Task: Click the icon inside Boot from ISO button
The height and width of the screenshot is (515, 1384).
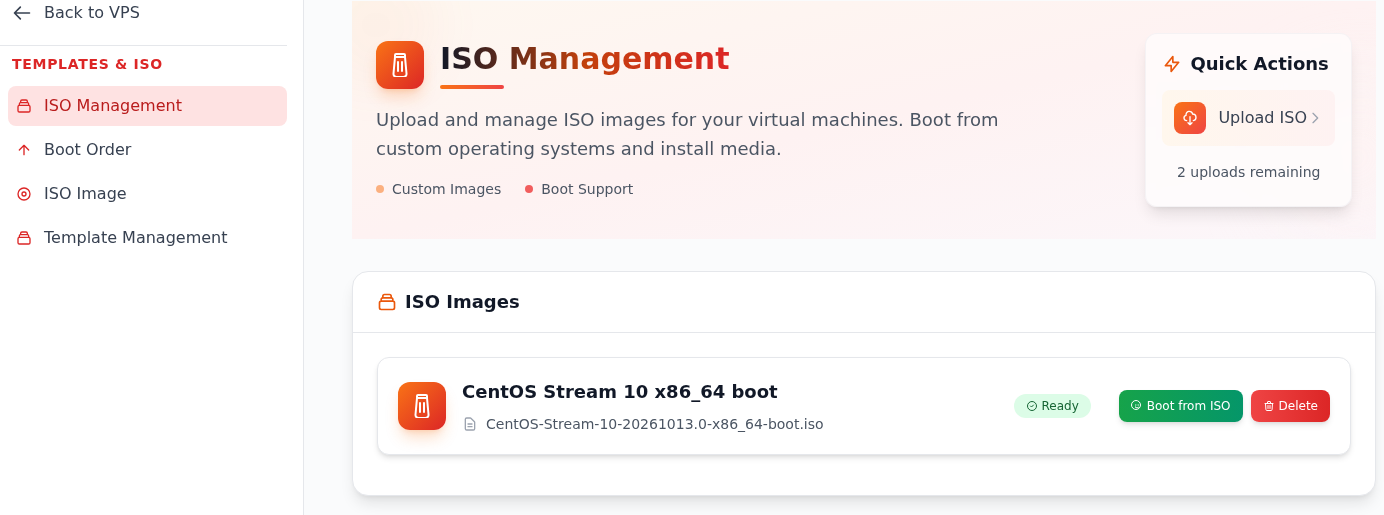Action: [1136, 406]
